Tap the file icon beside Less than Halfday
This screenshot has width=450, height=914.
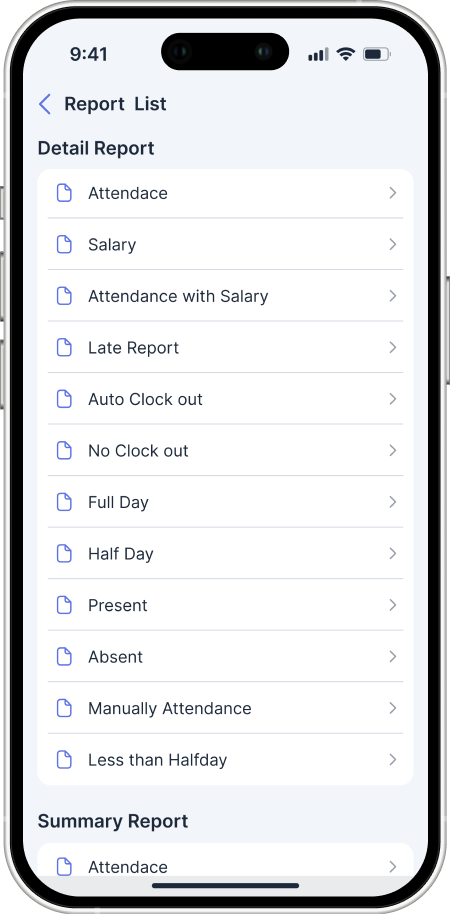click(x=64, y=760)
